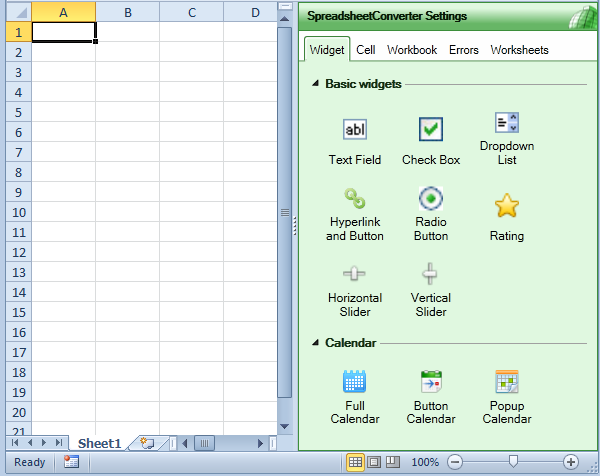Add a star Rating widget
This screenshot has height=476, width=600.
[507, 217]
